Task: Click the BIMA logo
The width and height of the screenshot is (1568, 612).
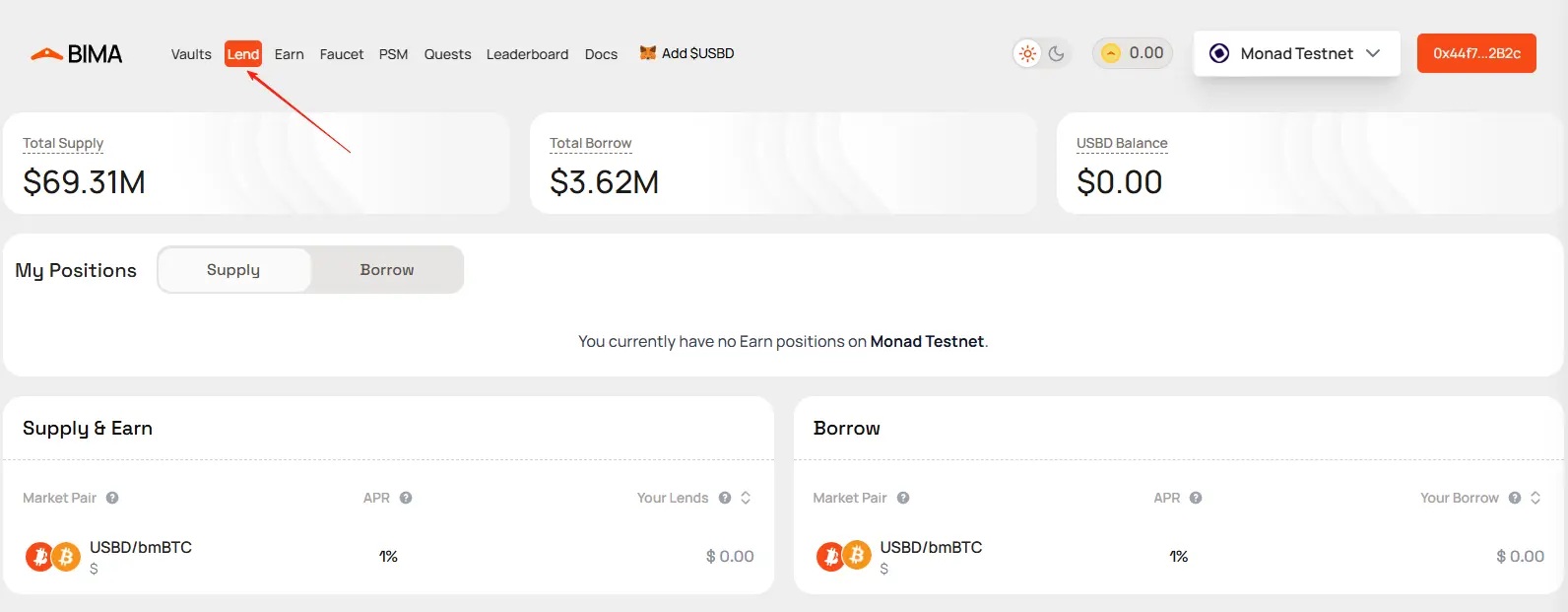Action: coord(77,54)
